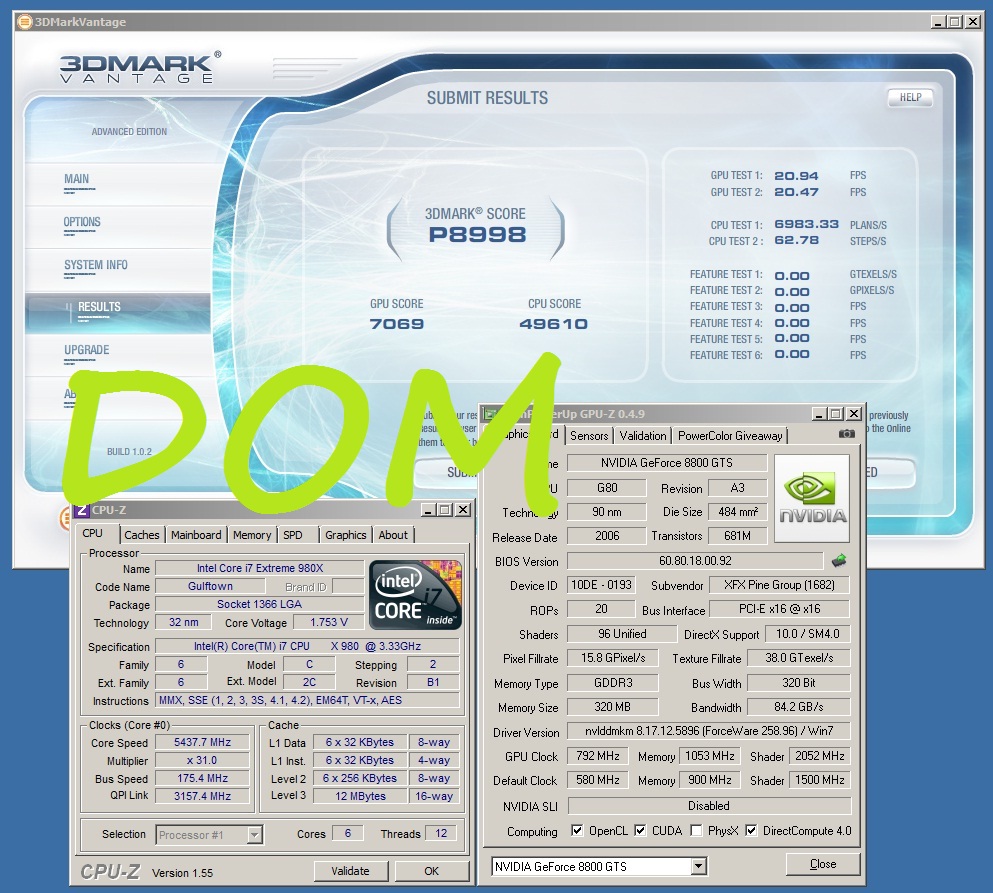Screen dimensions: 993x893
Task: Open the Sensors tab in GPU-Z
Action: [589, 435]
